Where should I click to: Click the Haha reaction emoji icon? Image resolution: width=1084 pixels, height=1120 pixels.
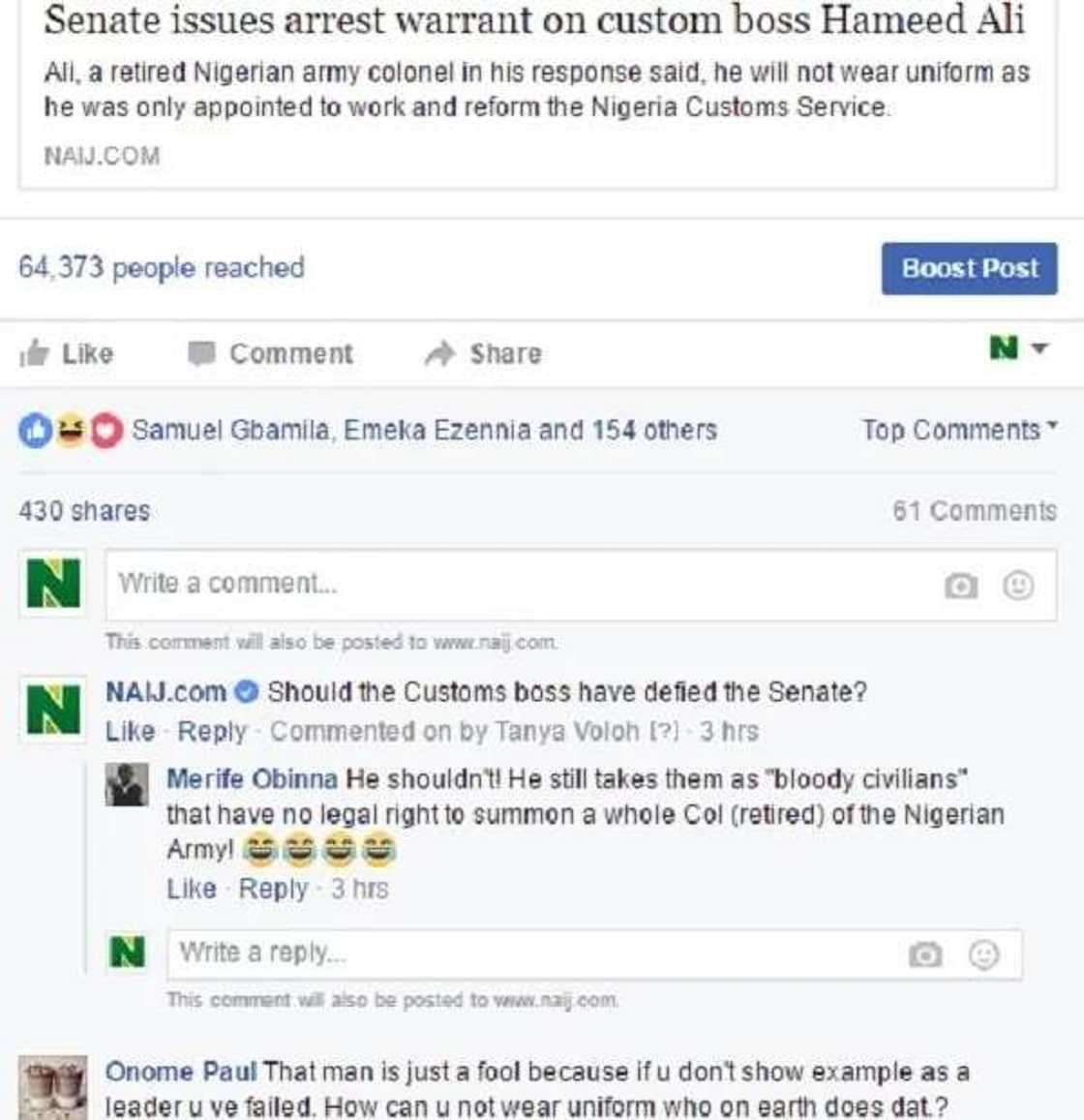71,431
